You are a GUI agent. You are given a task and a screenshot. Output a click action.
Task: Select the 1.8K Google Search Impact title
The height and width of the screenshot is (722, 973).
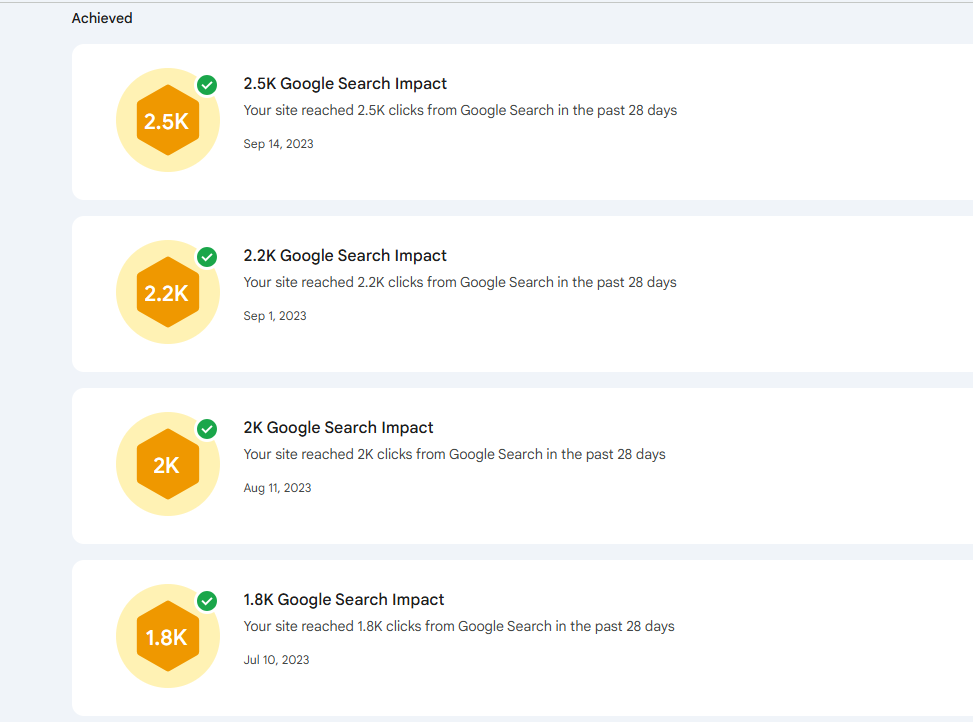(344, 599)
